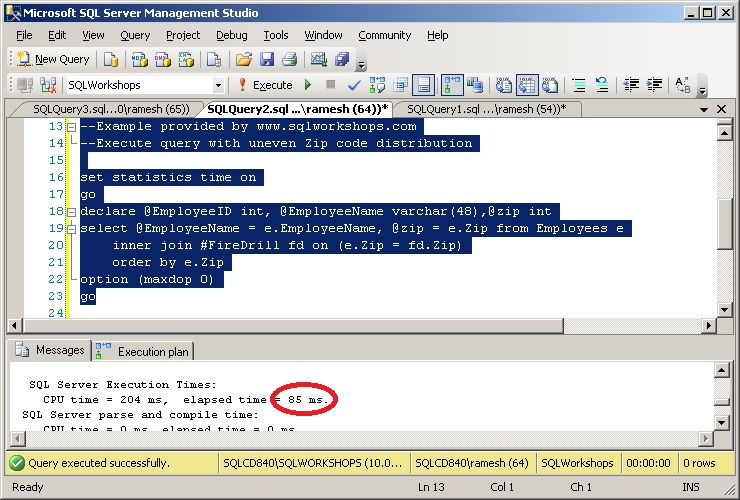Viewport: 740px width, 500px height.
Task: Click the Messages pane scroll down arrow
Action: point(722,422)
